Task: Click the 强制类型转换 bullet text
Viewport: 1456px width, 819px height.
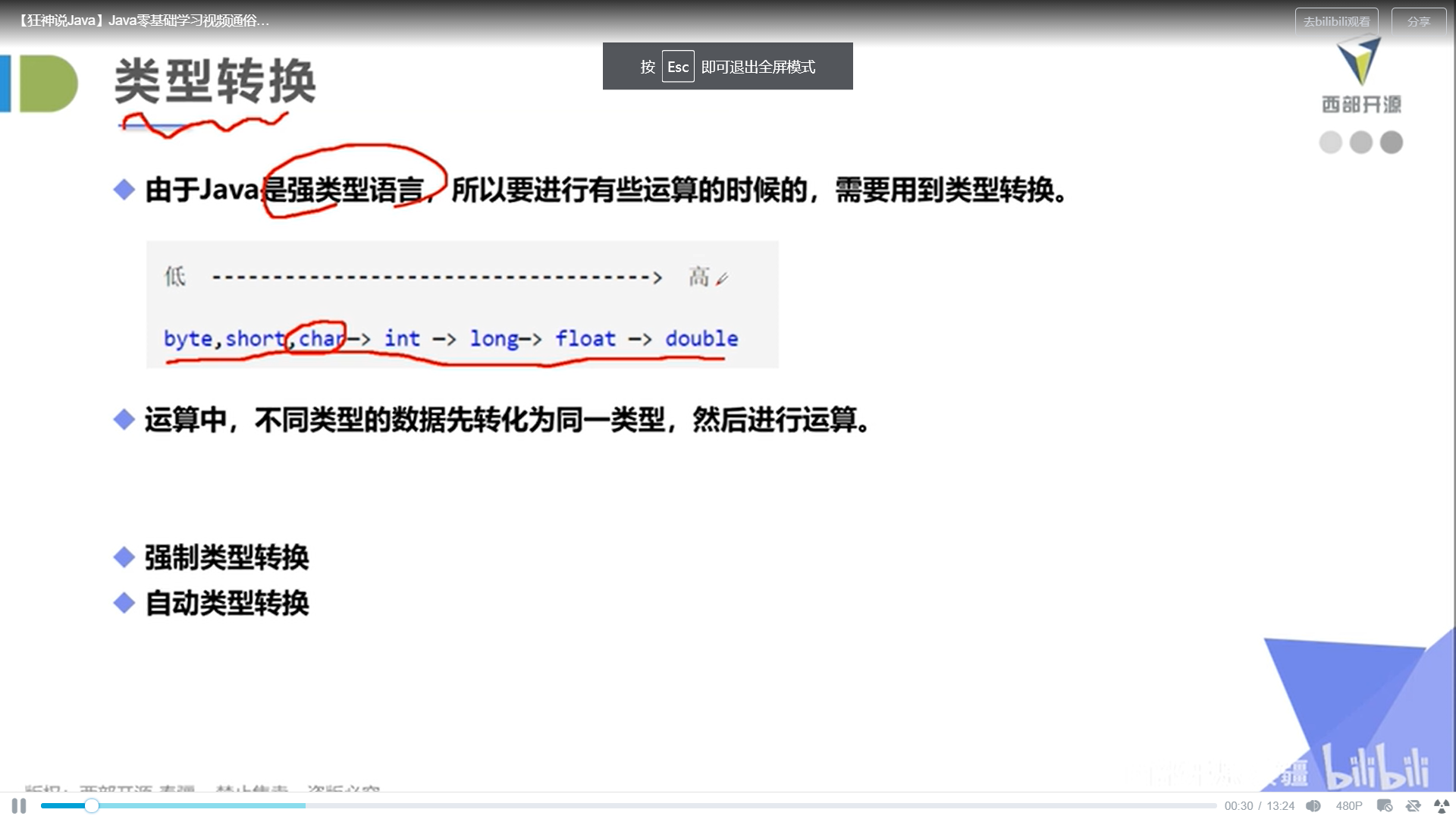Action: click(227, 558)
